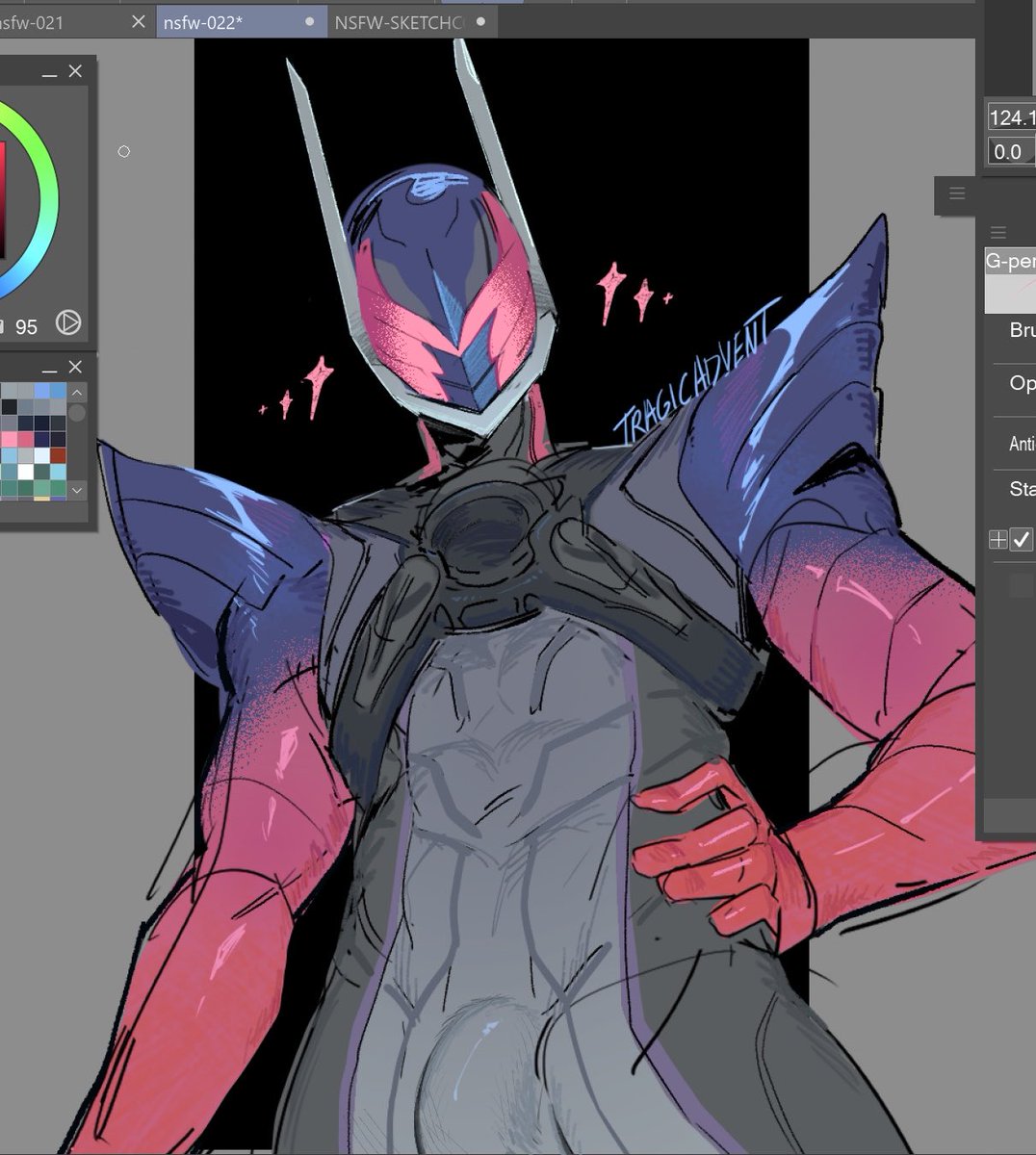Select the 95 color value

(x=26, y=327)
